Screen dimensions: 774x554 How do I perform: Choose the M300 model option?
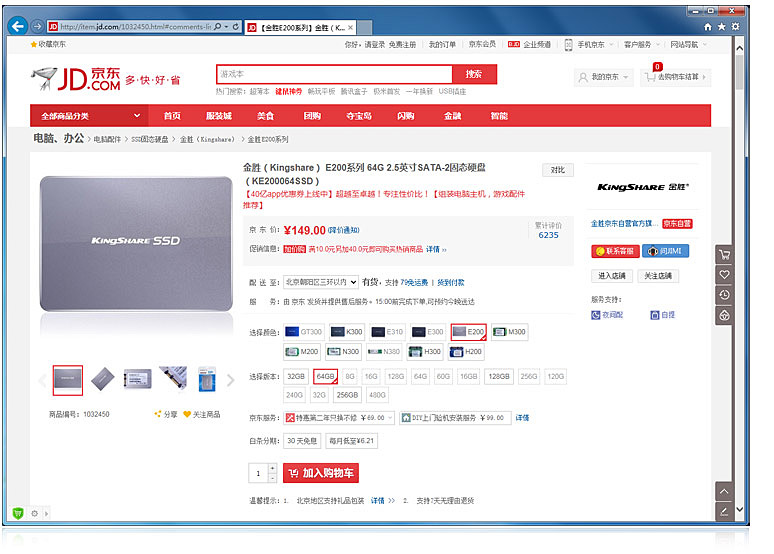tap(509, 332)
